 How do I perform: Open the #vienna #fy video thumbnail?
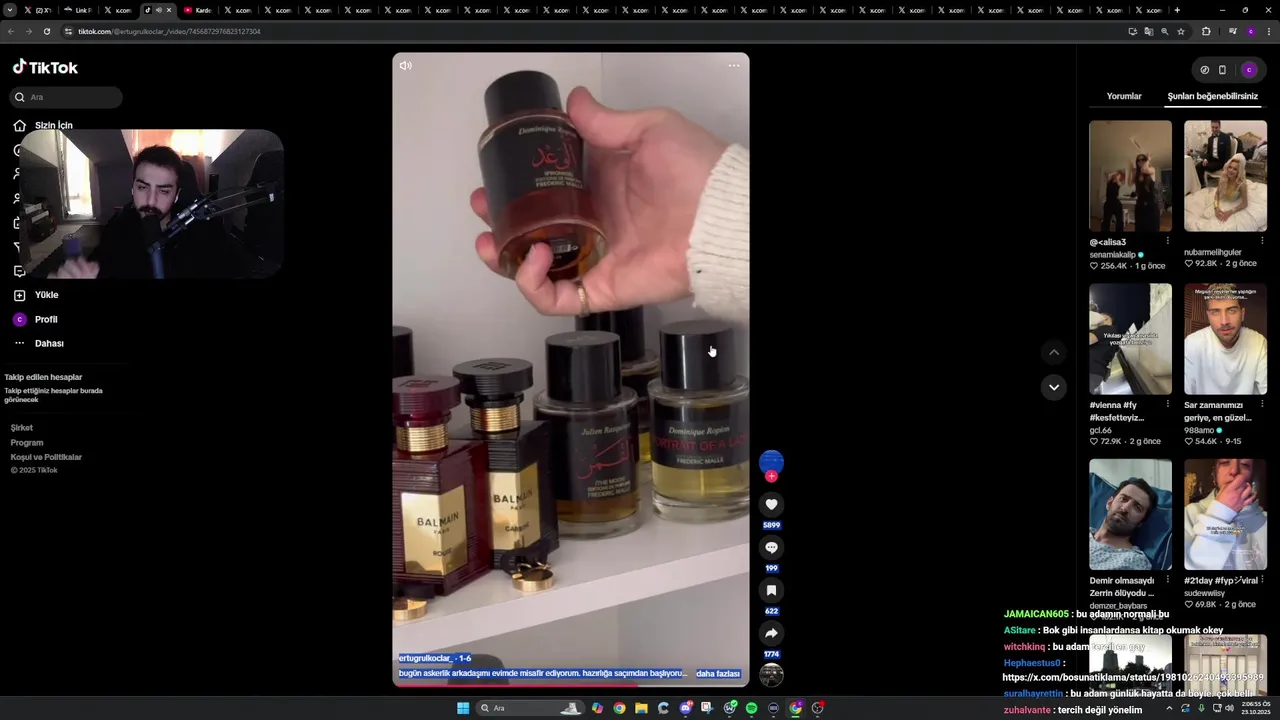(1130, 339)
